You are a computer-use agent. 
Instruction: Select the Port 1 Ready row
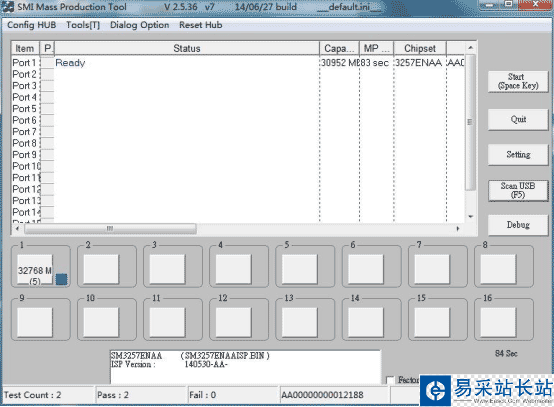(x=238, y=63)
